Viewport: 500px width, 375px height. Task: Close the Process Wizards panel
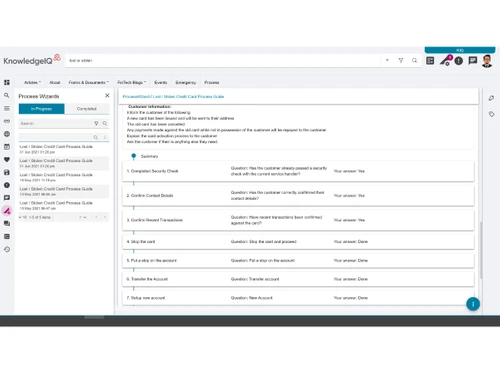[x=107, y=96]
